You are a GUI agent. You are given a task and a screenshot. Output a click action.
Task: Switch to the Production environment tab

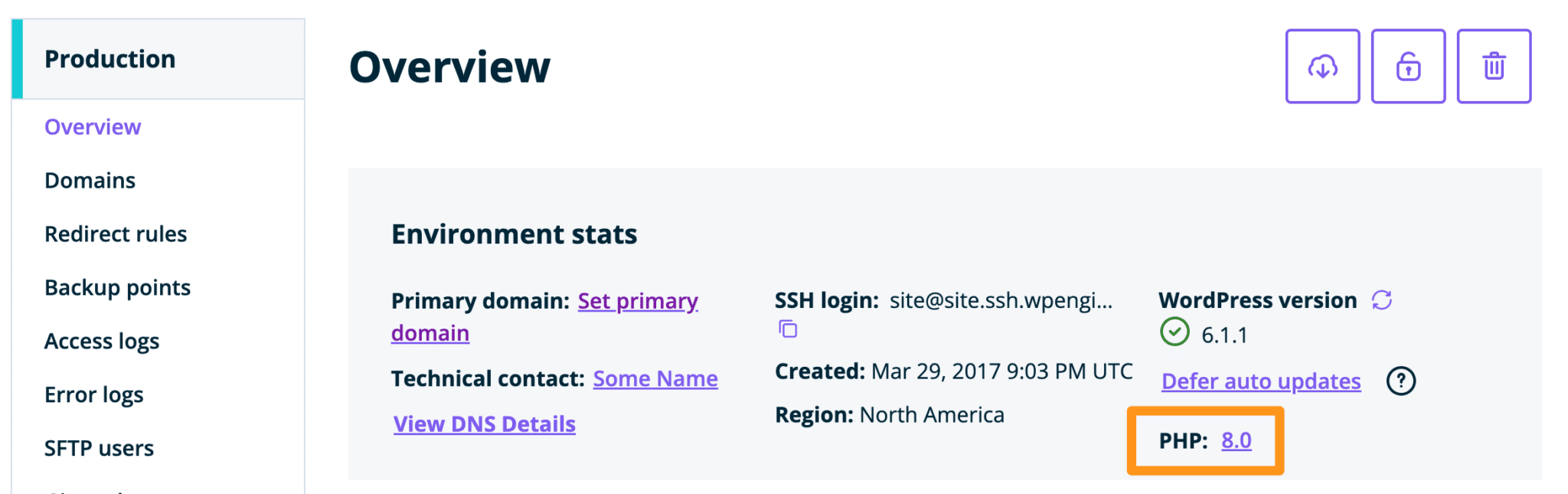[109, 58]
